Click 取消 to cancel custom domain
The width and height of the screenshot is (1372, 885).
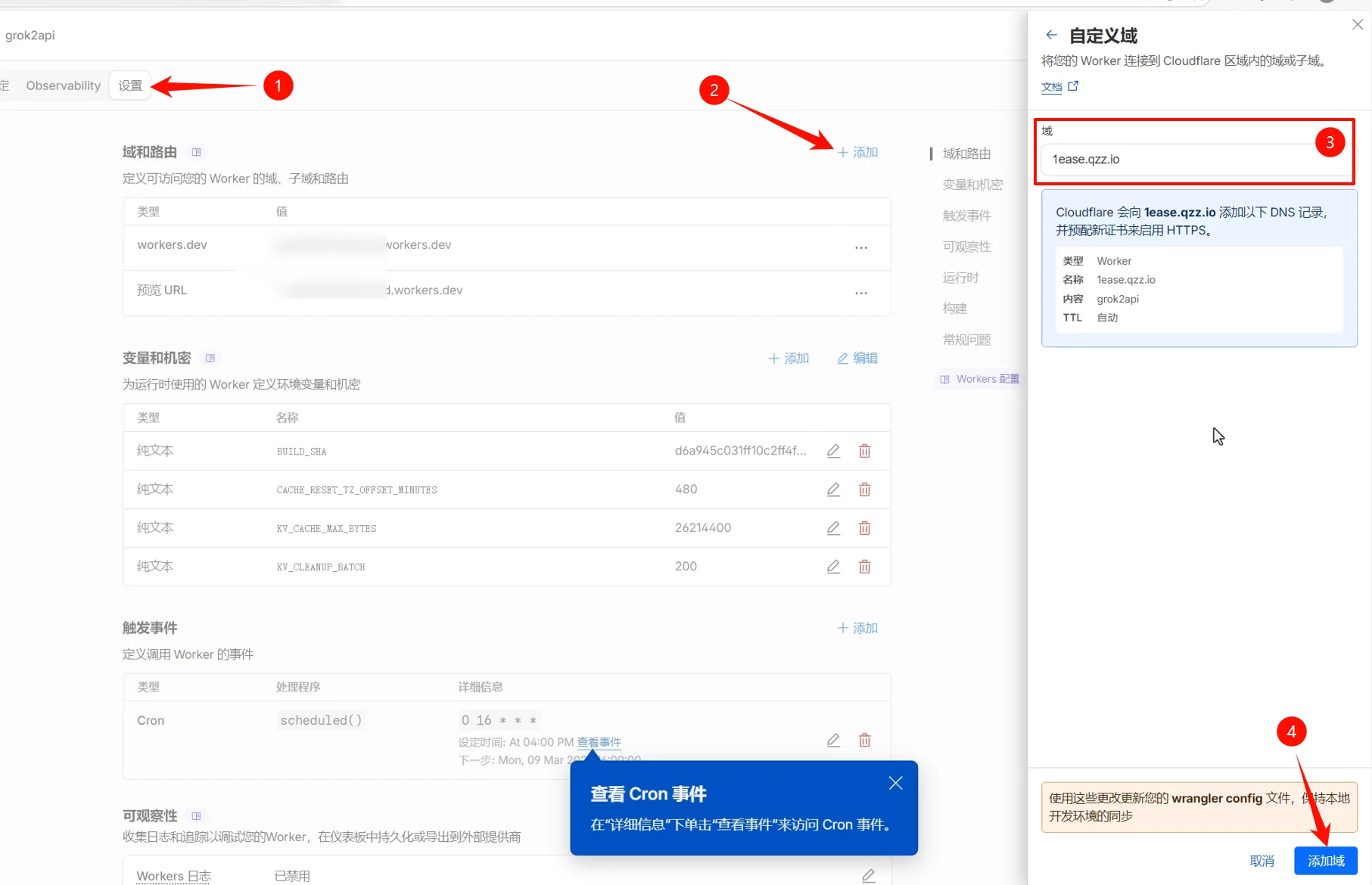(x=1262, y=861)
